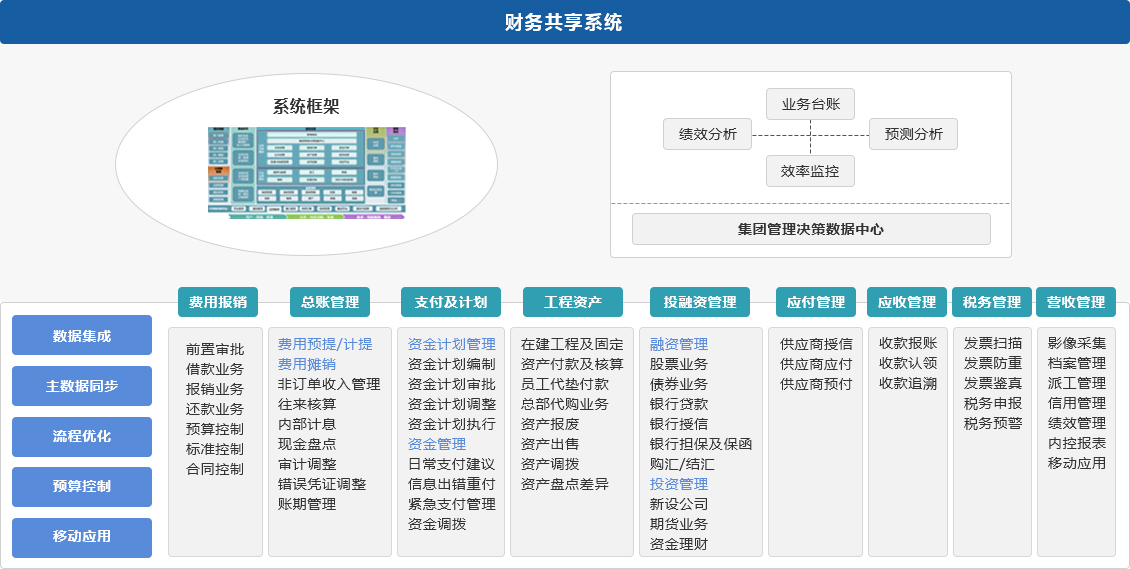Open the 工程资产 tab
The width and height of the screenshot is (1130, 569).
click(x=572, y=302)
